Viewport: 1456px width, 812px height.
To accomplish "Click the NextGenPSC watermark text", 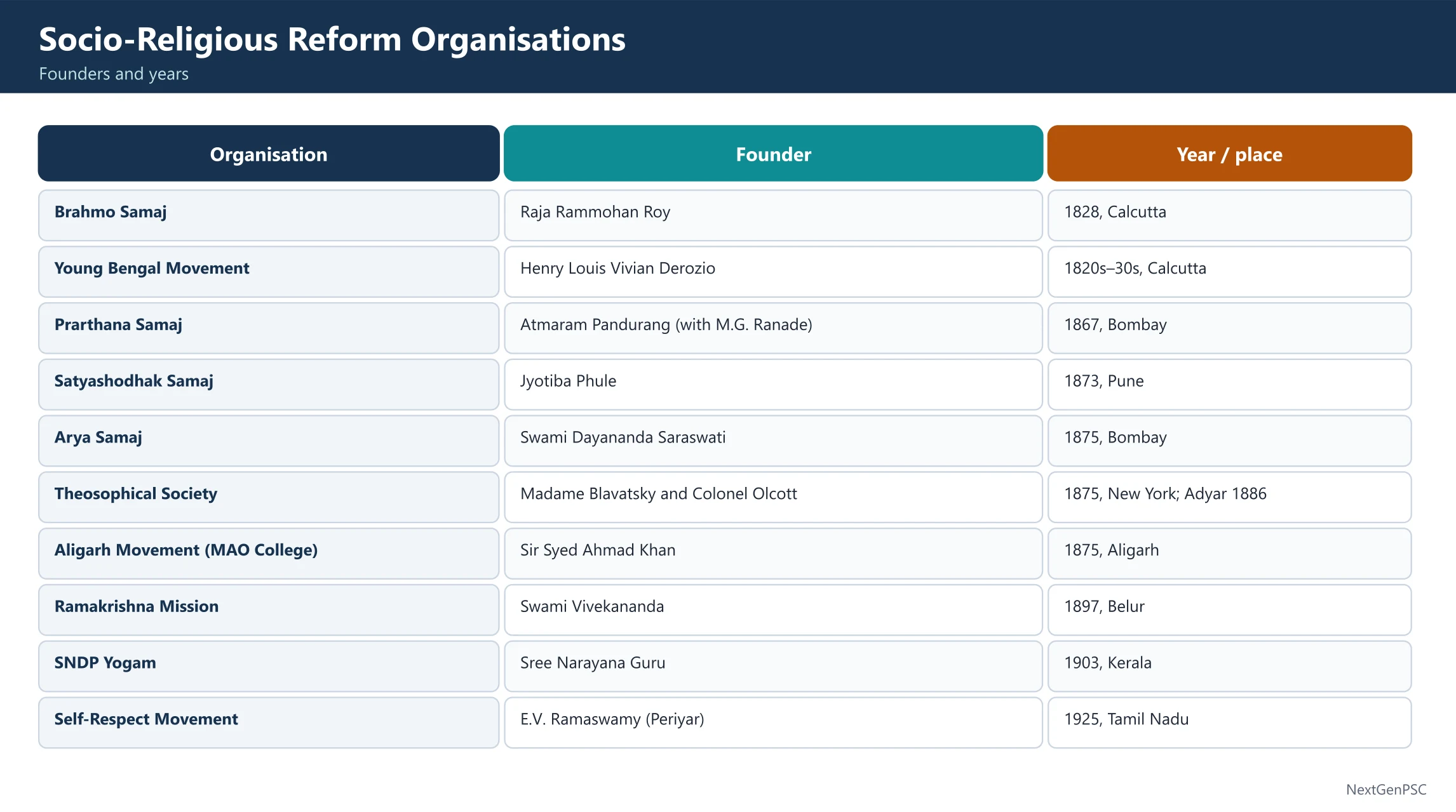I will pyautogui.click(x=1386, y=789).
